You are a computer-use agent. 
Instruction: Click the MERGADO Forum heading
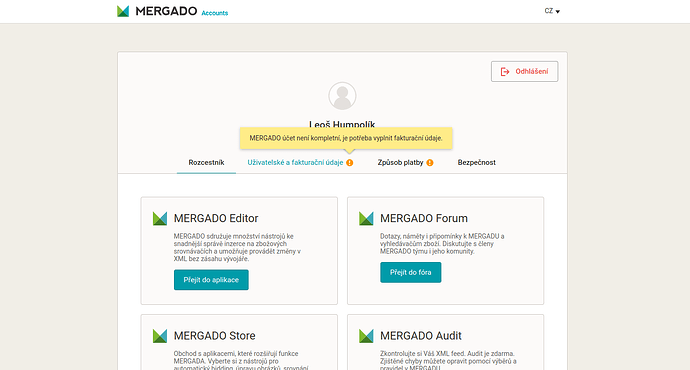coord(424,218)
